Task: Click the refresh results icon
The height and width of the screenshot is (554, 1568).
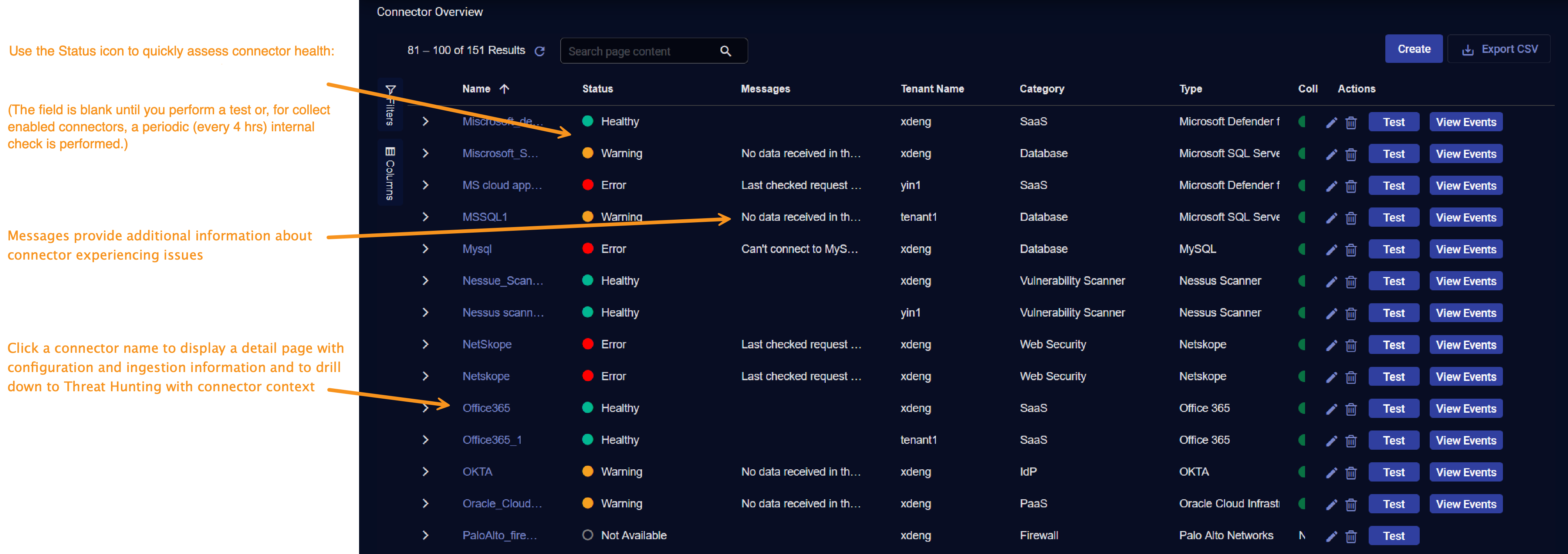Action: (539, 51)
